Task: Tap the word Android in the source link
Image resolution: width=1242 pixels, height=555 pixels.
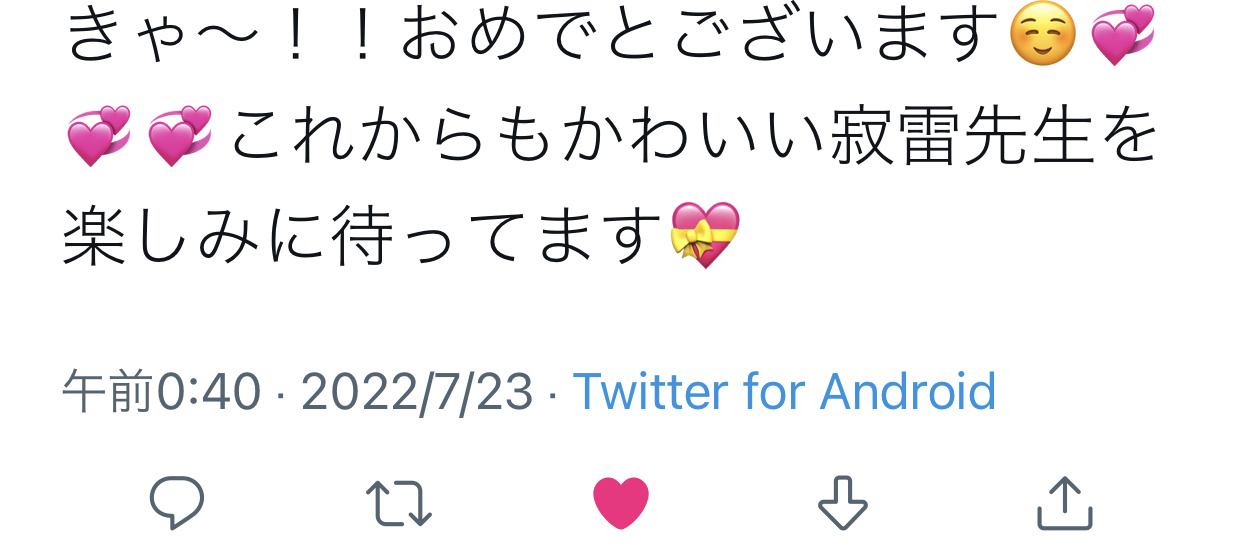Action: pos(908,392)
